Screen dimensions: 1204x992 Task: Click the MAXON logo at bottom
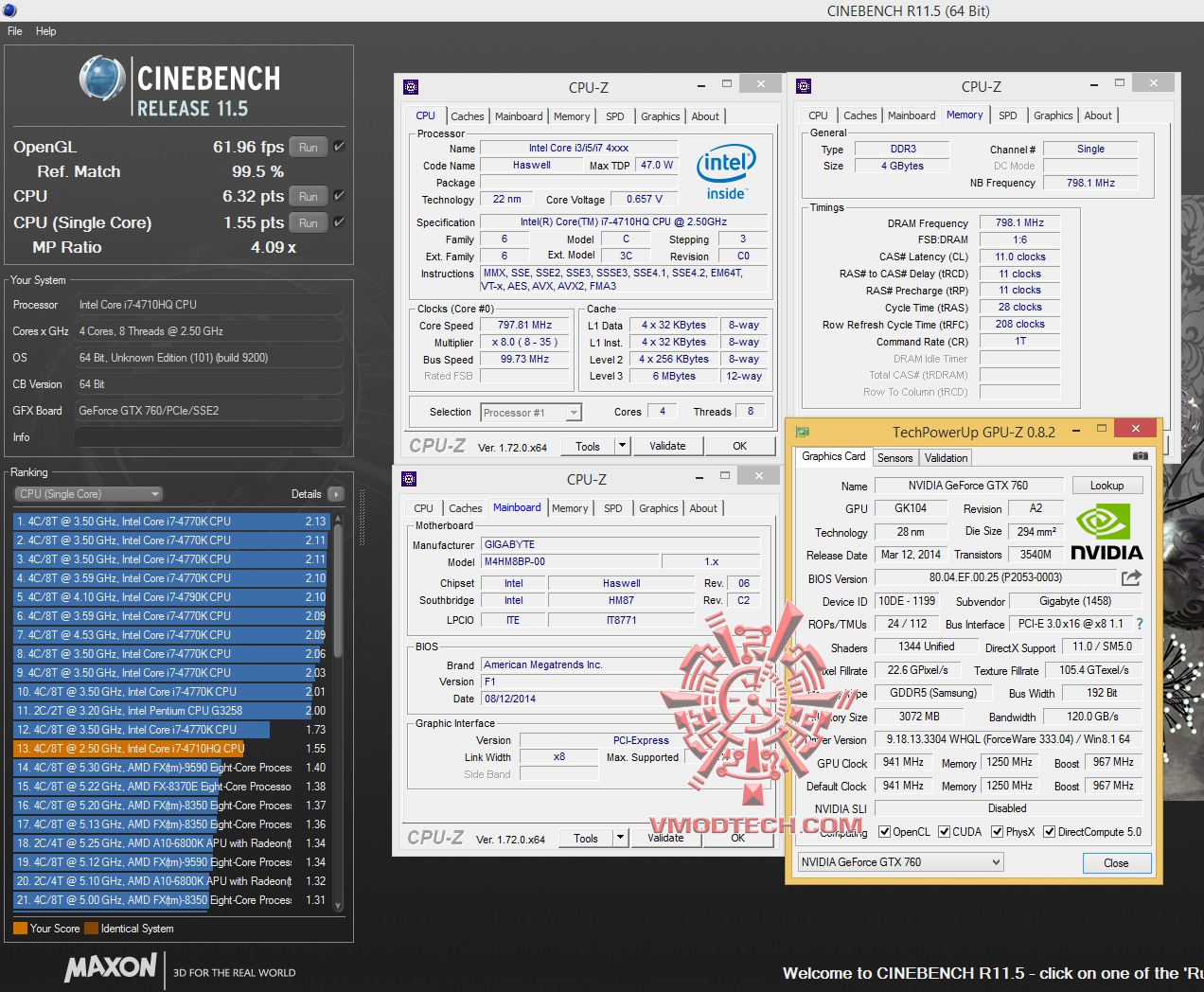111,967
